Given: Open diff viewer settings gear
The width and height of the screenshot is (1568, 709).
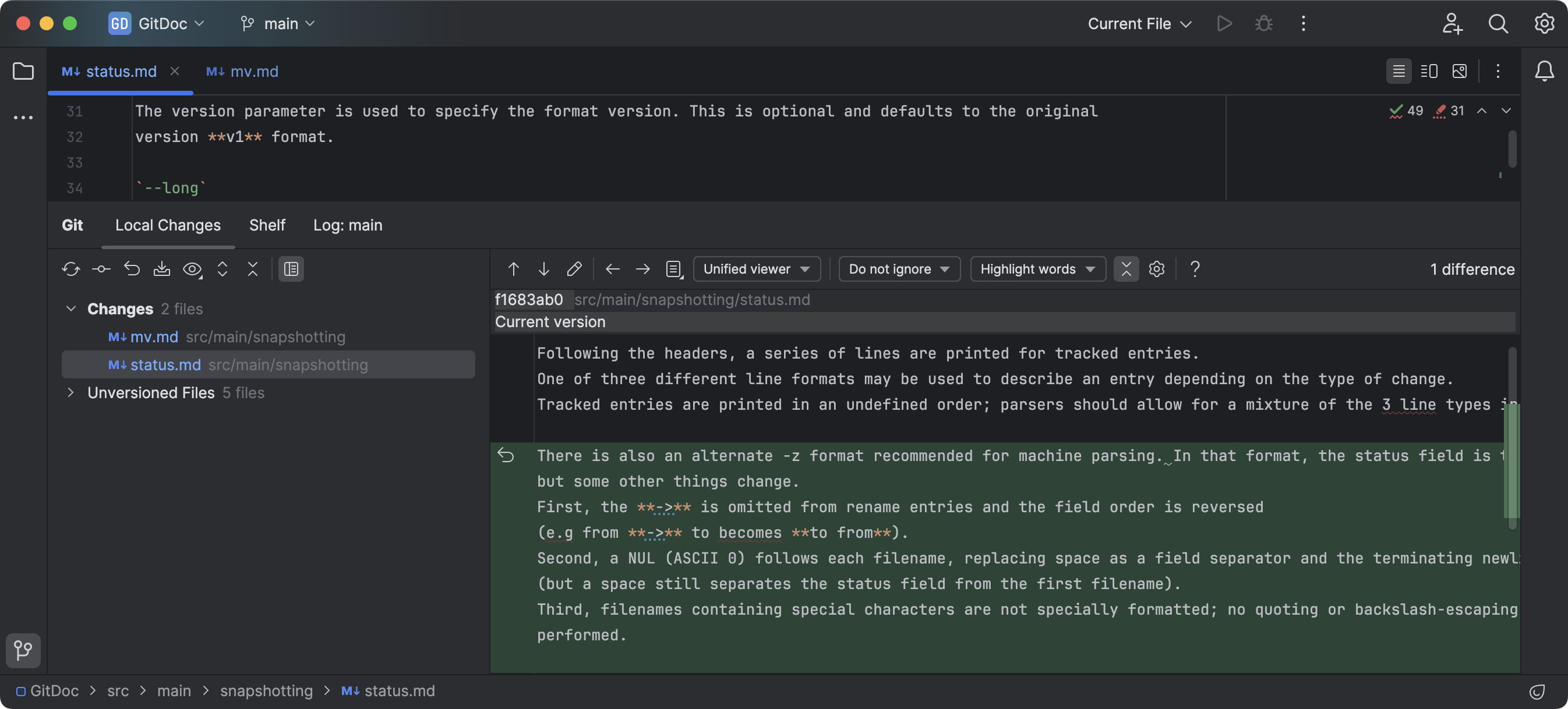Looking at the screenshot, I should point(1157,269).
